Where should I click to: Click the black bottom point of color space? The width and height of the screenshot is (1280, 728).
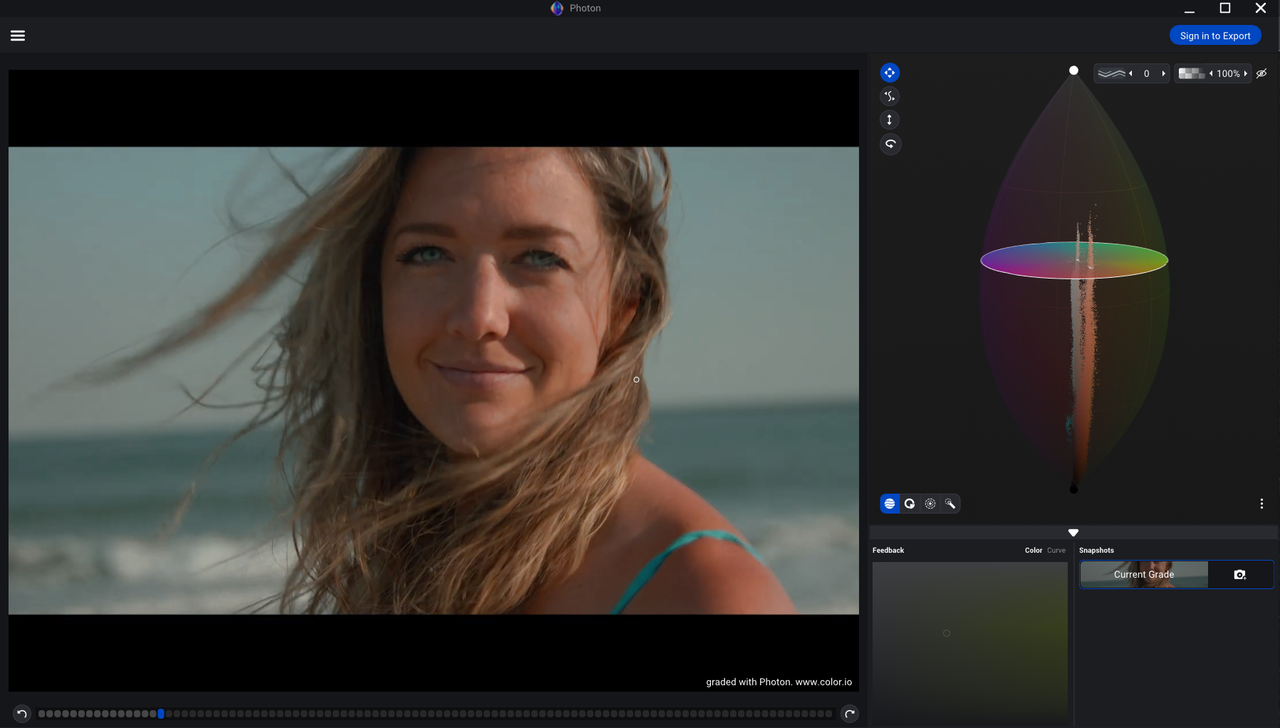click(x=1074, y=489)
